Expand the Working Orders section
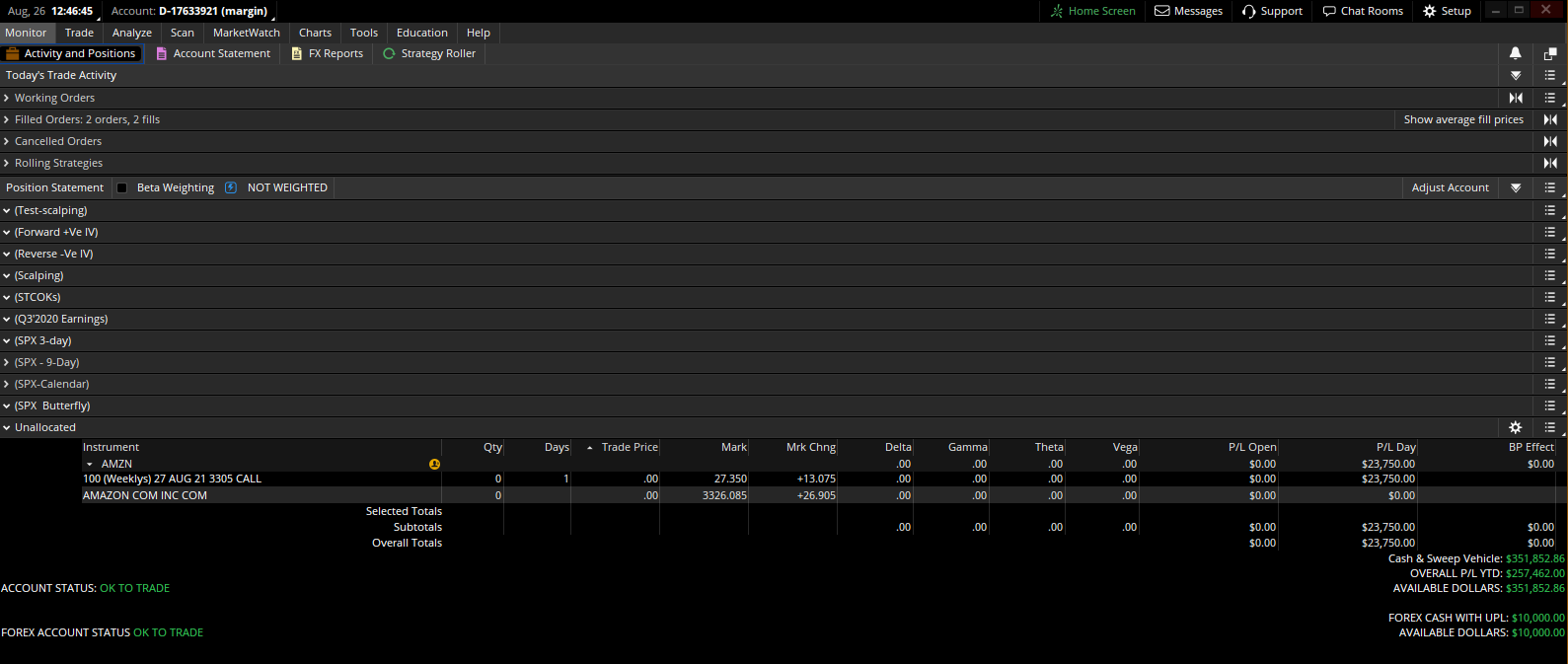 [7, 98]
